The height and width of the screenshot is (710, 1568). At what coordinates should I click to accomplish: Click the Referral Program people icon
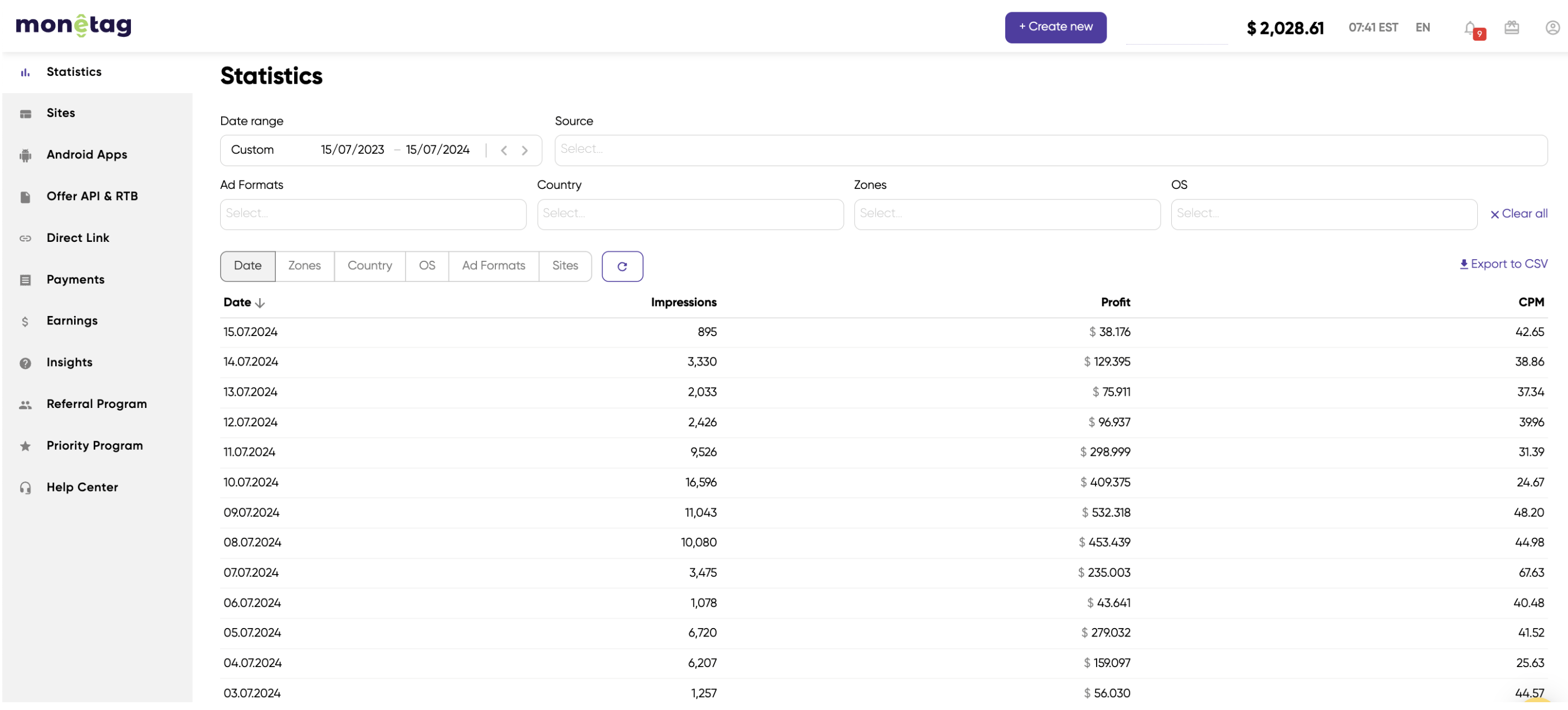(x=25, y=405)
